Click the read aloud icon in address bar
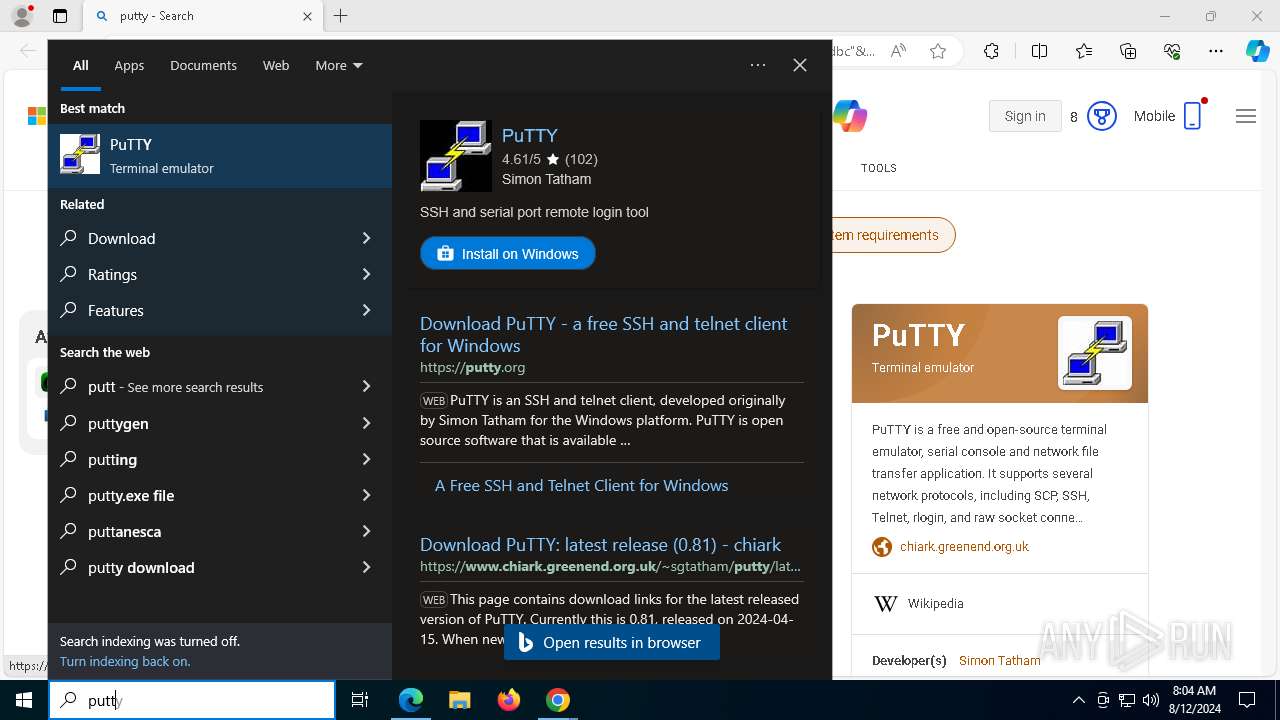 point(898,51)
